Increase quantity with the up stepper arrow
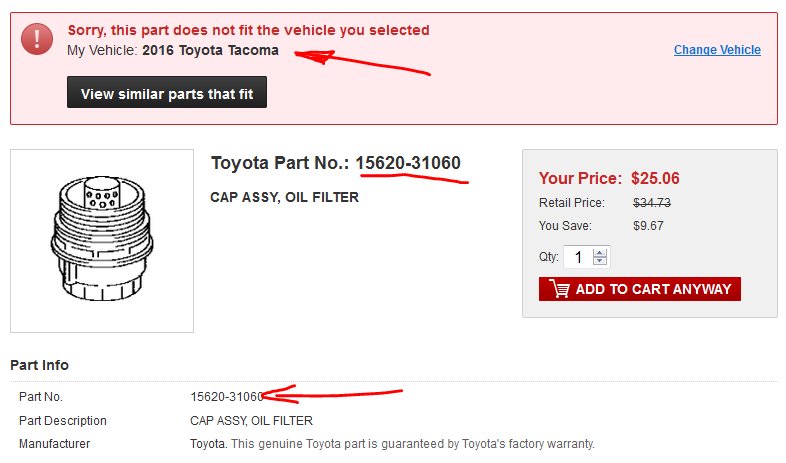Viewport: 786px width, 463px height. (600, 253)
